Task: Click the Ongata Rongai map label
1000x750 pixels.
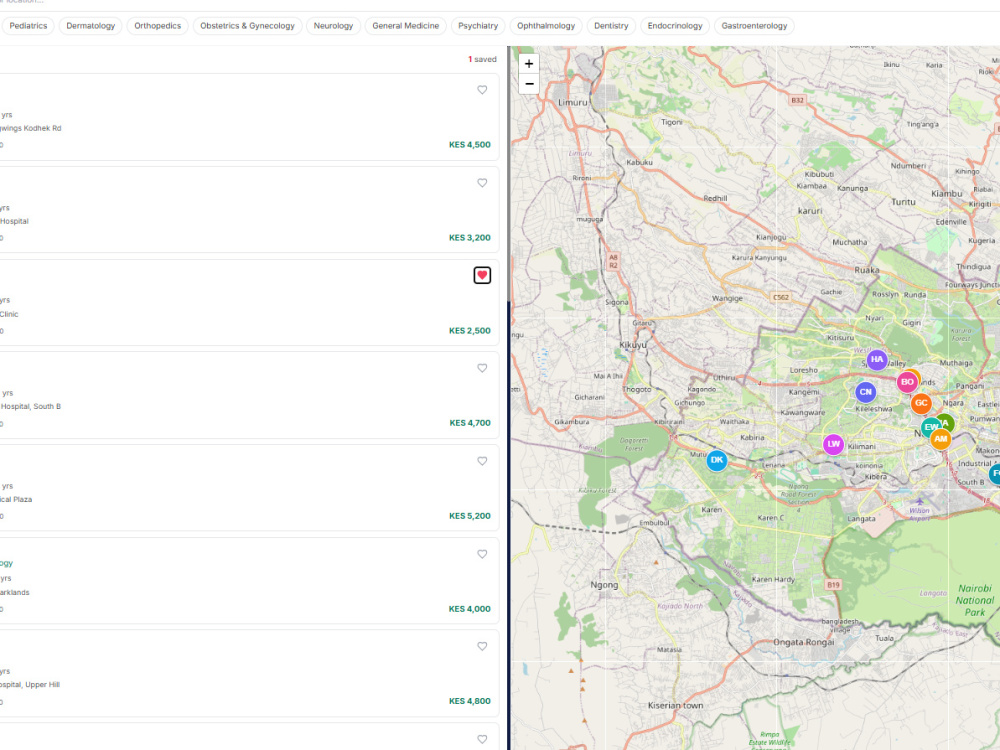Action: [x=804, y=642]
